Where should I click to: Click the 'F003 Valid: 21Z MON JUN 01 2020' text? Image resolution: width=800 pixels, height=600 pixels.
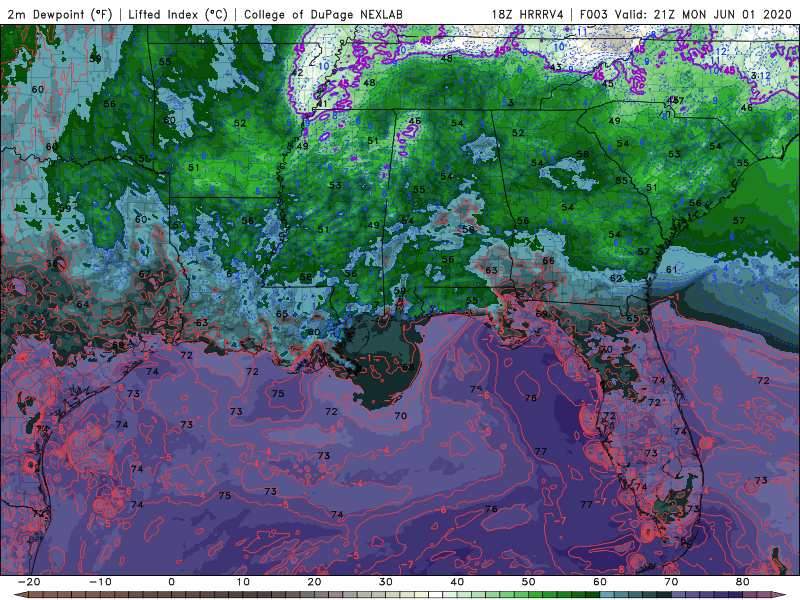click(686, 14)
